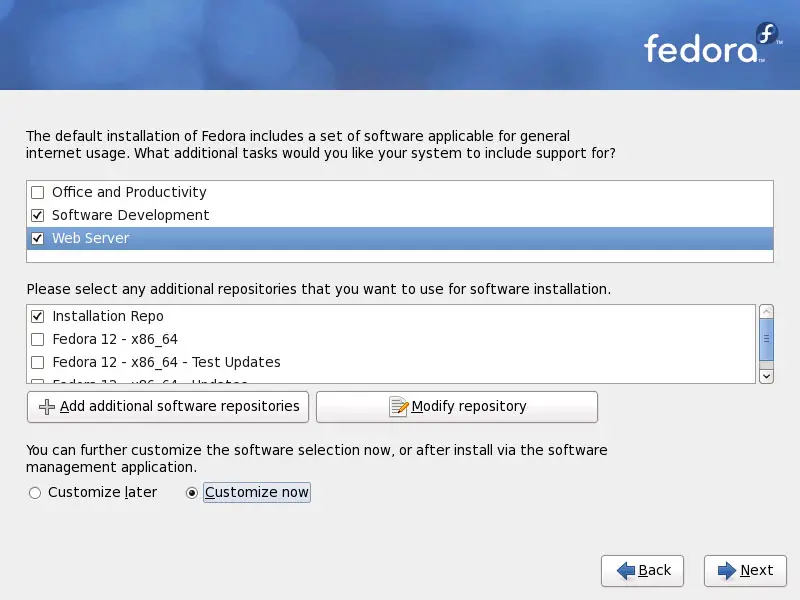Click the plus icon on Add repositories
This screenshot has width=800, height=600.
47,407
